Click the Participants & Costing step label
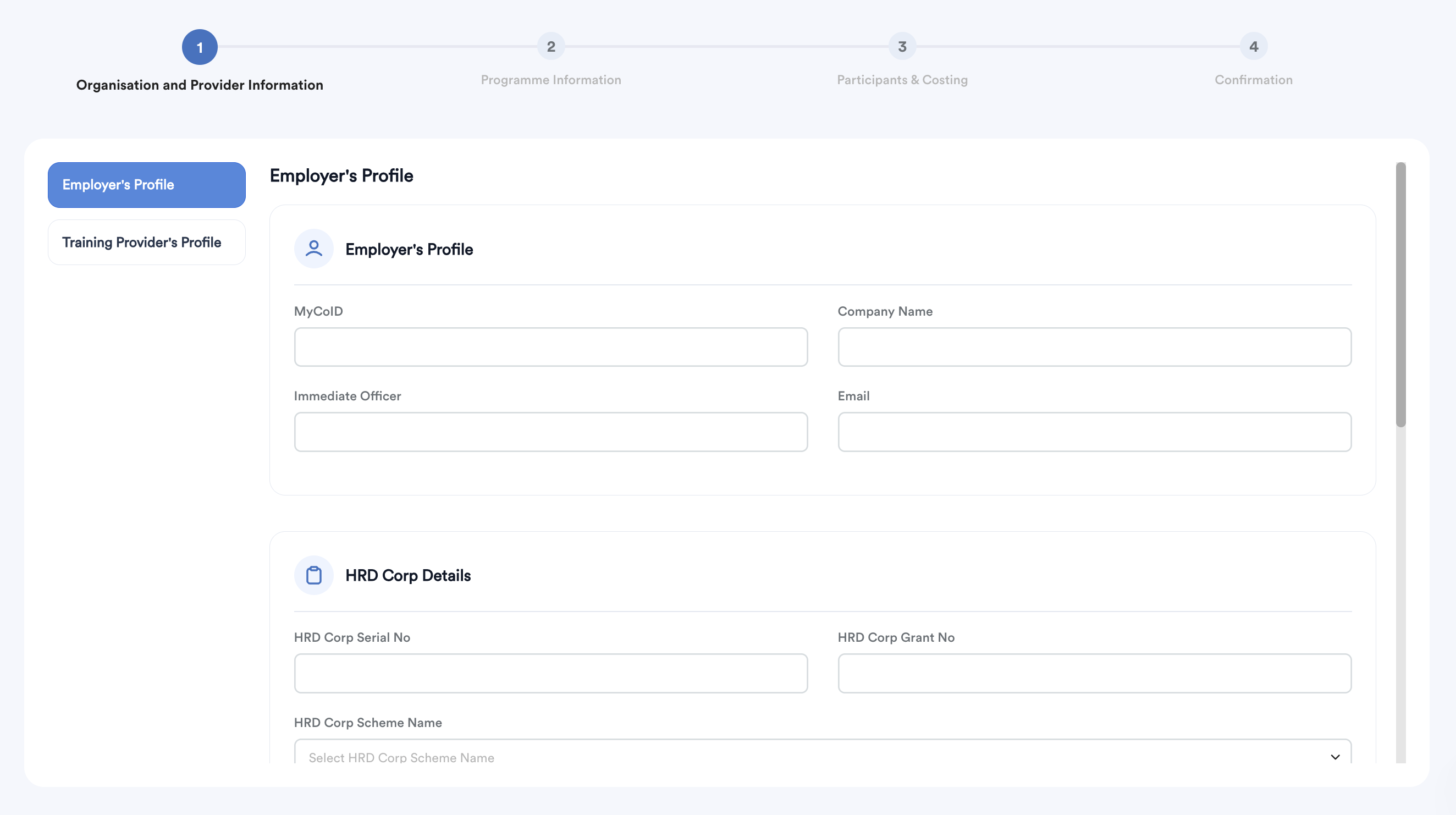The image size is (1456, 815). [x=902, y=80]
